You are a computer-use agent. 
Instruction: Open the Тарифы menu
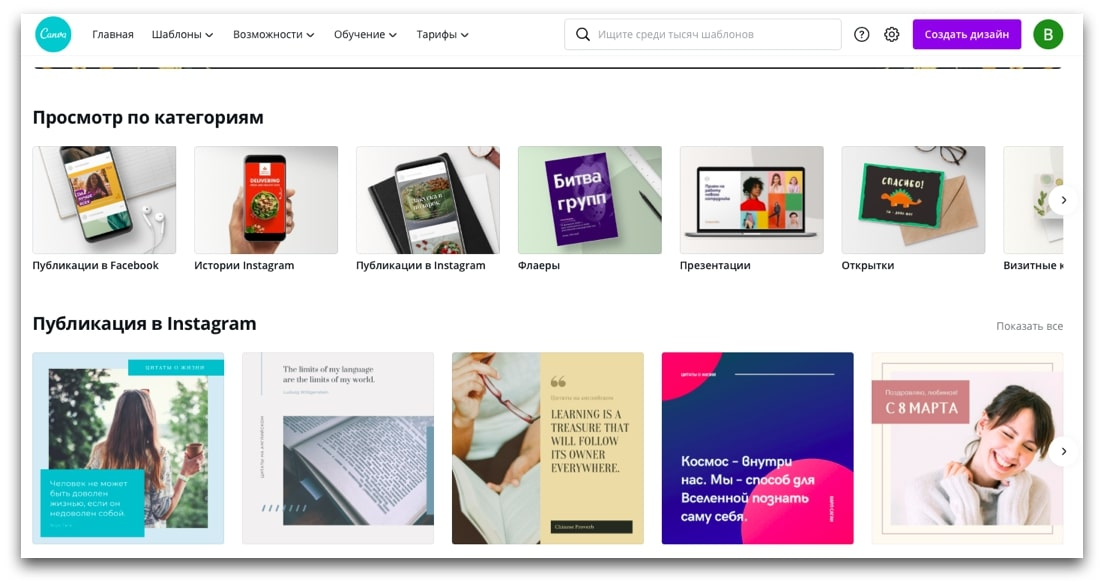click(442, 34)
